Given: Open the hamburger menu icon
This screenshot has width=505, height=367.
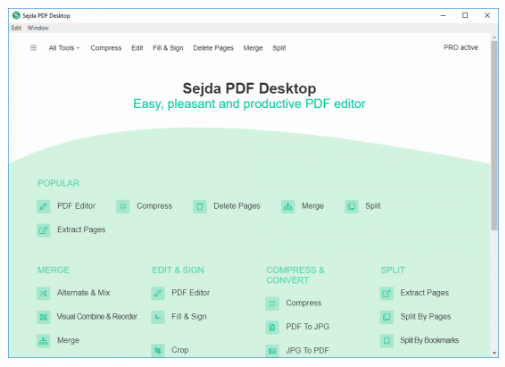Looking at the screenshot, I should pyautogui.click(x=33, y=48).
